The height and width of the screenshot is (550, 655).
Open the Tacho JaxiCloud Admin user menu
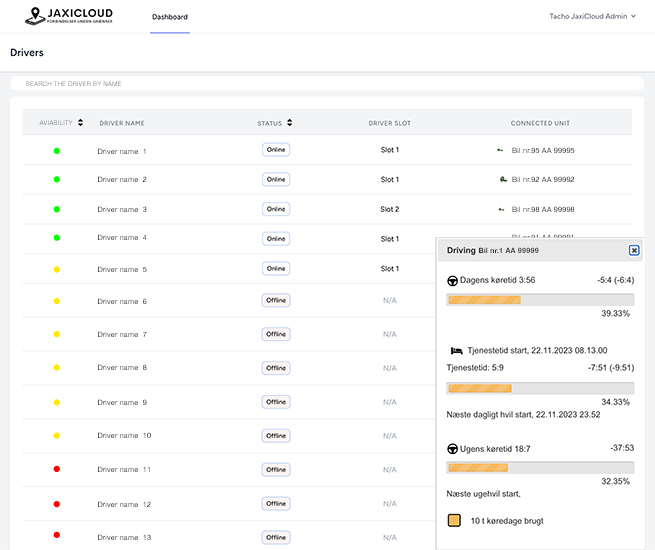593,16
